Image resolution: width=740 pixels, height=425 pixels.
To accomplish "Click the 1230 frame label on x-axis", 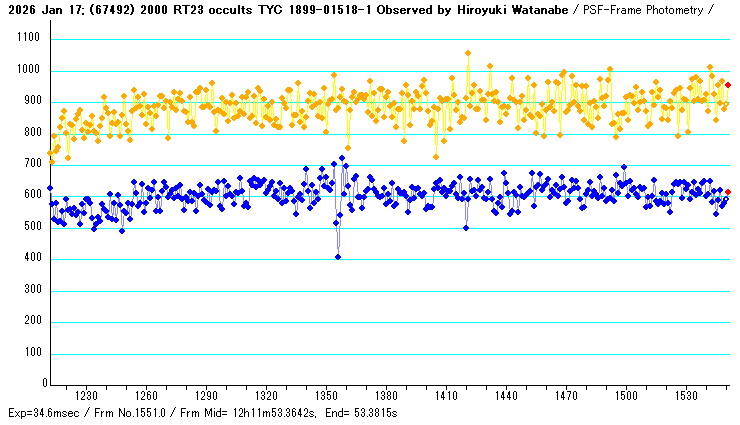I will click(x=86, y=396).
